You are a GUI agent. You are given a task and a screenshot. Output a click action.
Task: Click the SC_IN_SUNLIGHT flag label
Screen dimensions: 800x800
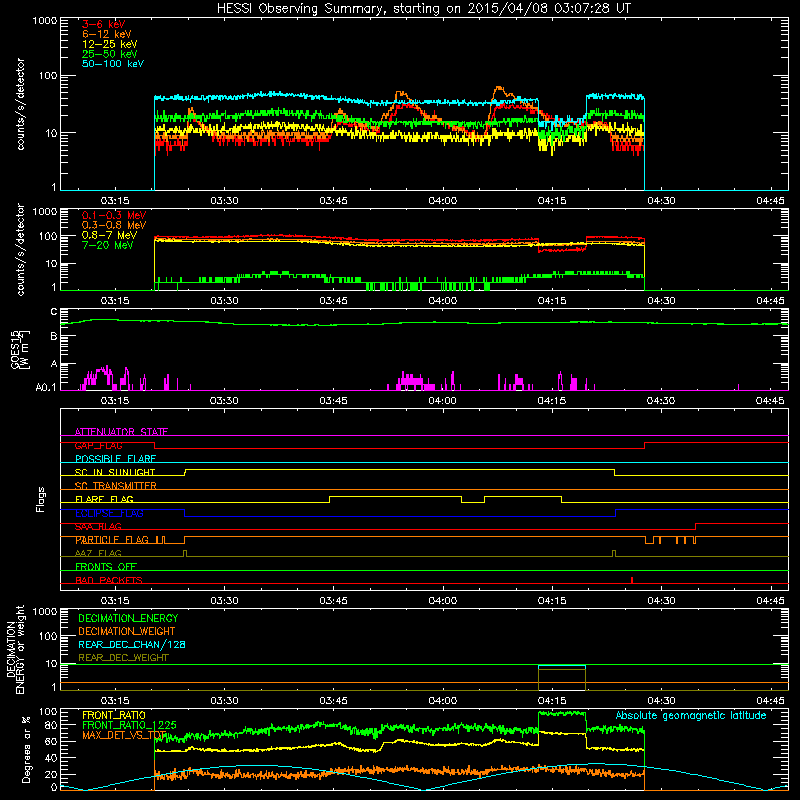115,472
